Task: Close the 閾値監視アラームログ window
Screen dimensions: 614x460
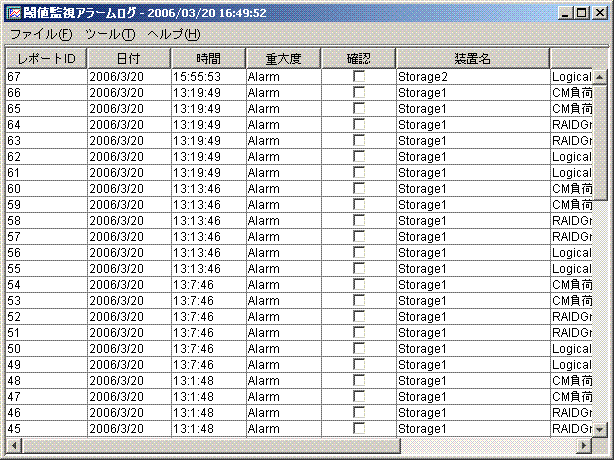Action: pos(600,13)
